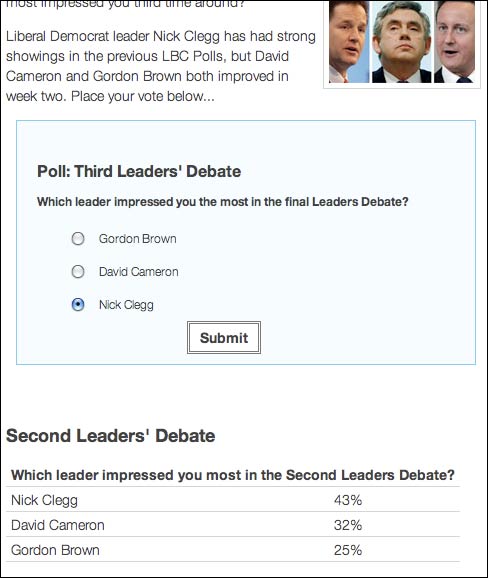Click the Nick Clegg results row

click(233, 499)
